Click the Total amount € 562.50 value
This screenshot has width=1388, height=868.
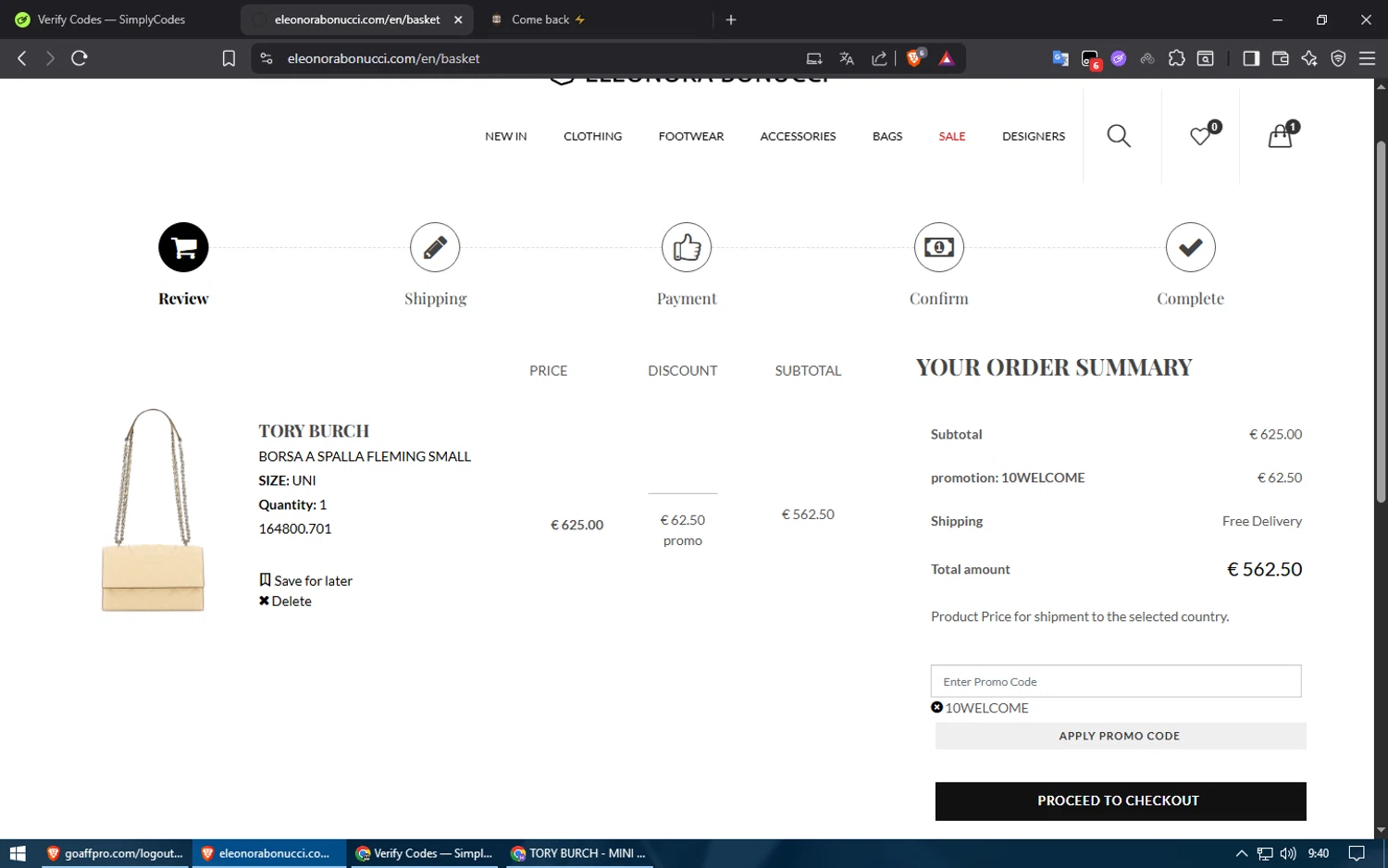click(1264, 569)
